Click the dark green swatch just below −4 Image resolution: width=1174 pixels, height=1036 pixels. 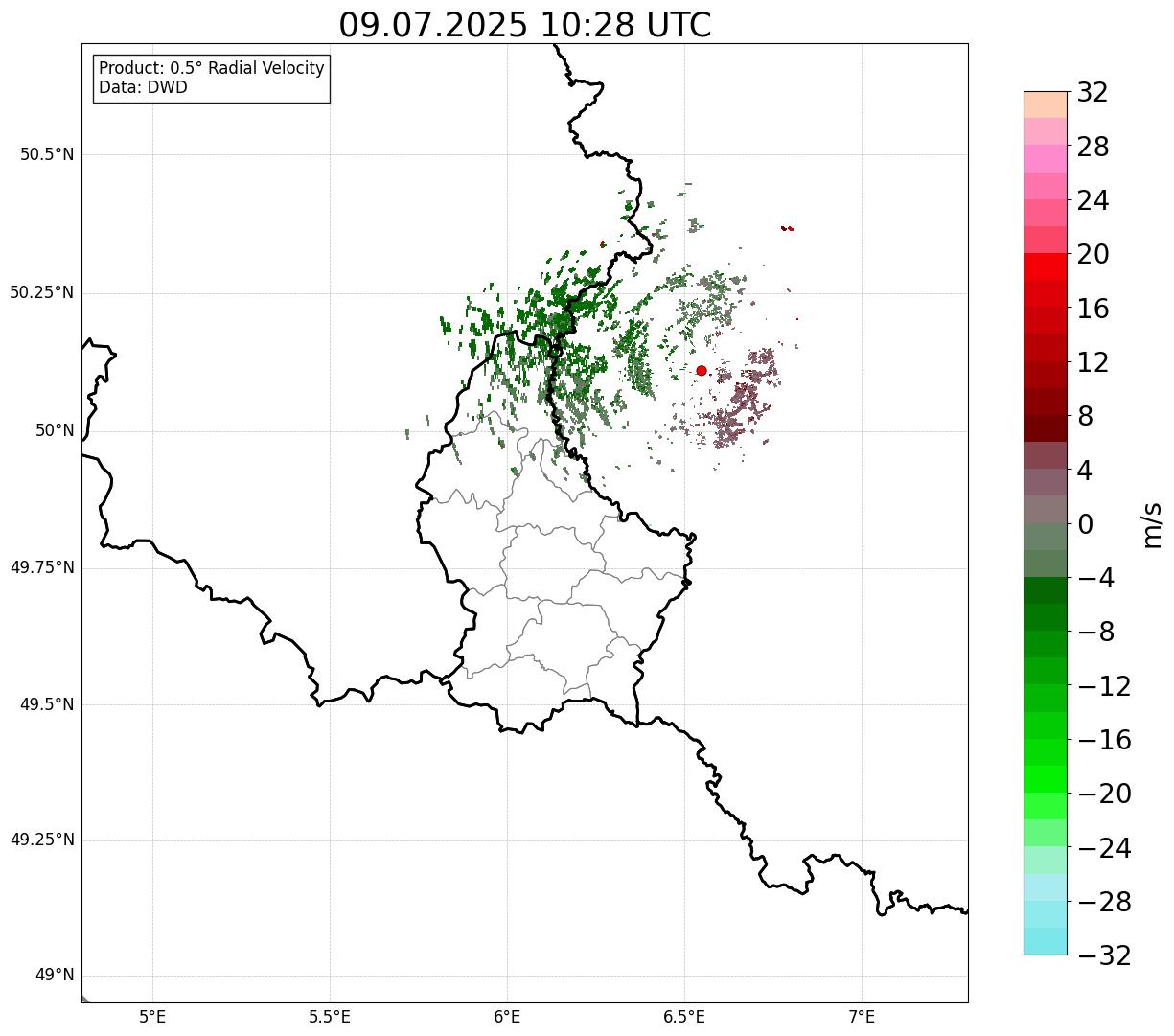coord(1046,590)
